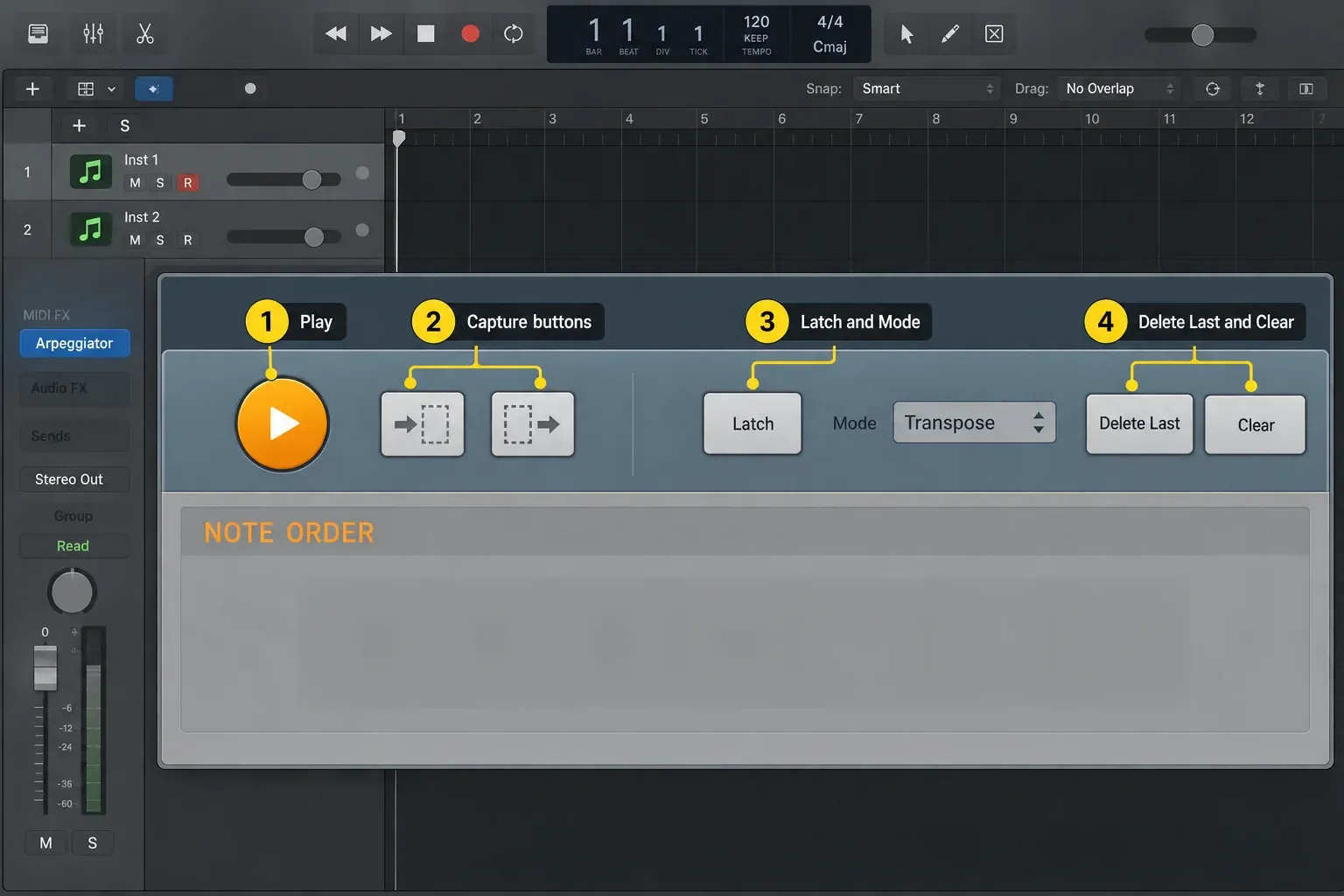1344x896 pixels.
Task: Add a track with header plus button
Action: [x=79, y=126]
